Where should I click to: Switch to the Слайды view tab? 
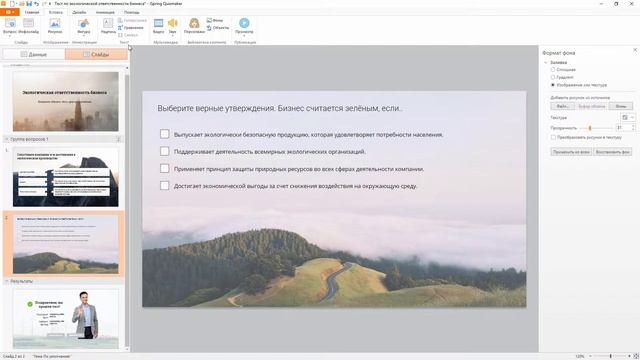[96, 54]
